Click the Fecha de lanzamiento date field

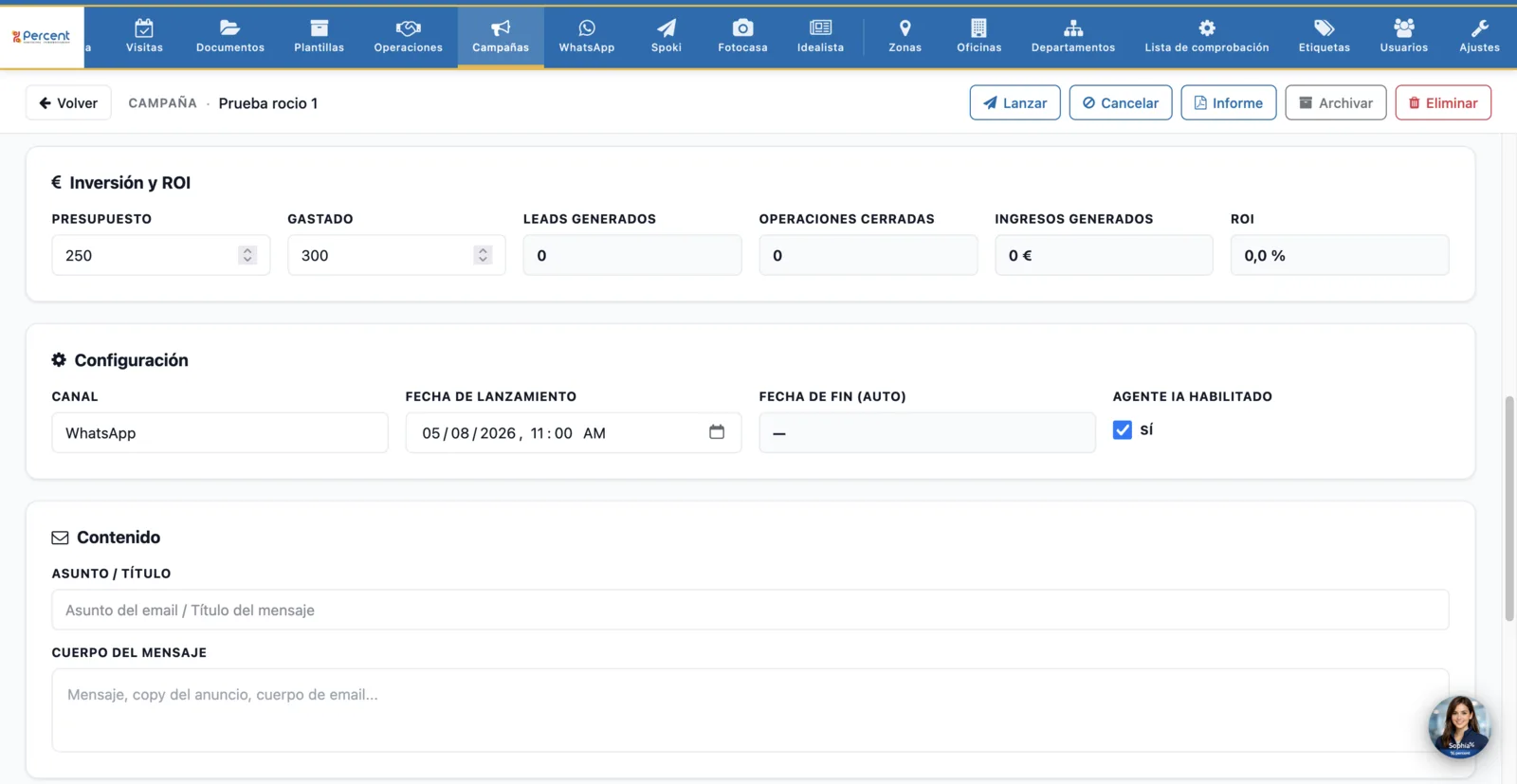[574, 432]
